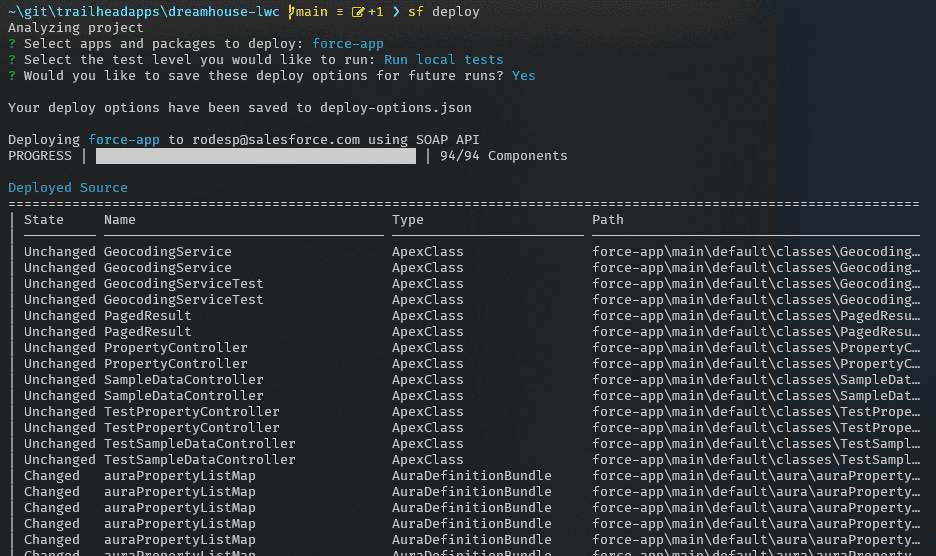This screenshot has width=936, height=556.
Task: Click the 'Run local tests' answer
Action: pos(444,60)
